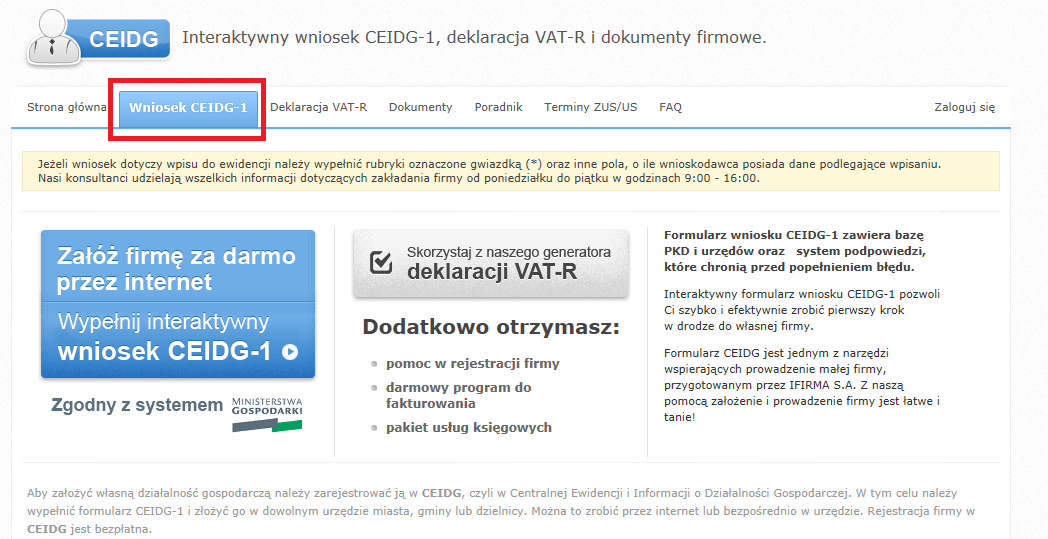Click checkmark icon on VAT-R button
Viewport: 1048px width, 539px height.
pos(381,262)
